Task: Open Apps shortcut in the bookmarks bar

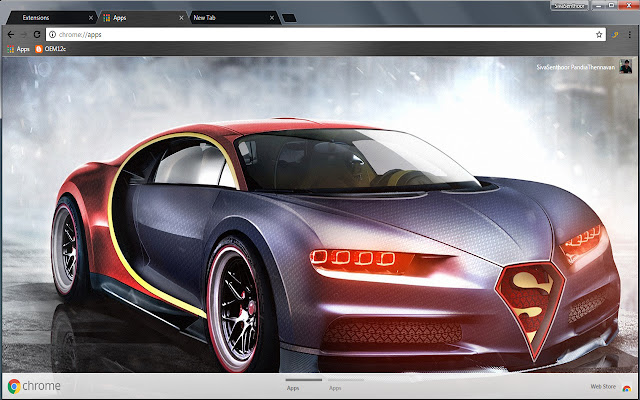Action: 18,49
